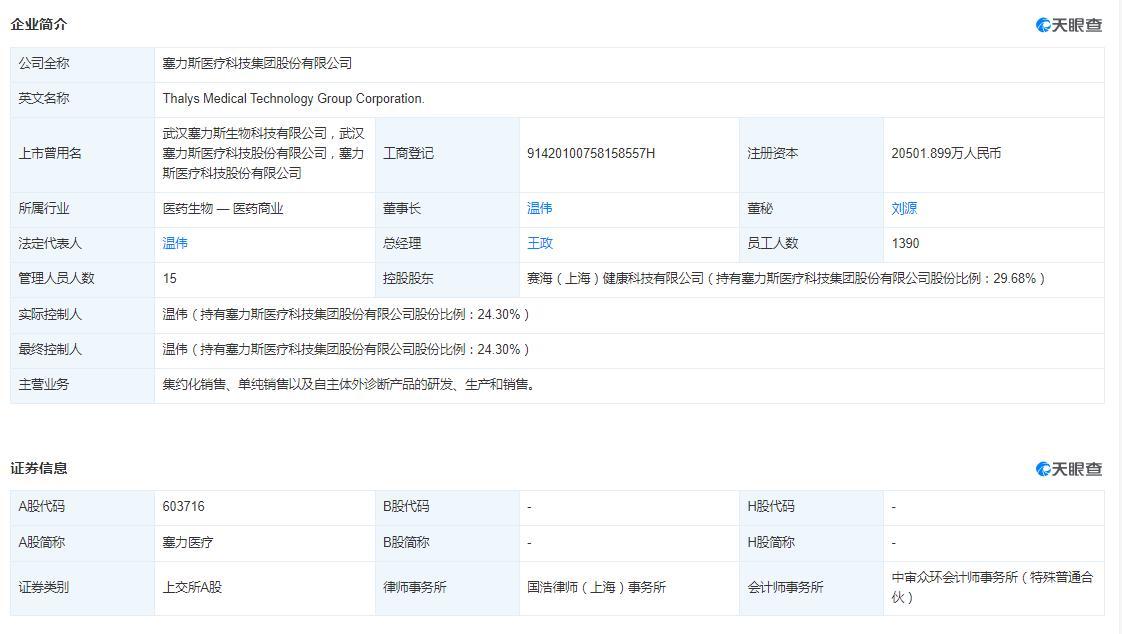
Task: Open legal representative link 温伟
Action: pyautogui.click(x=175, y=243)
